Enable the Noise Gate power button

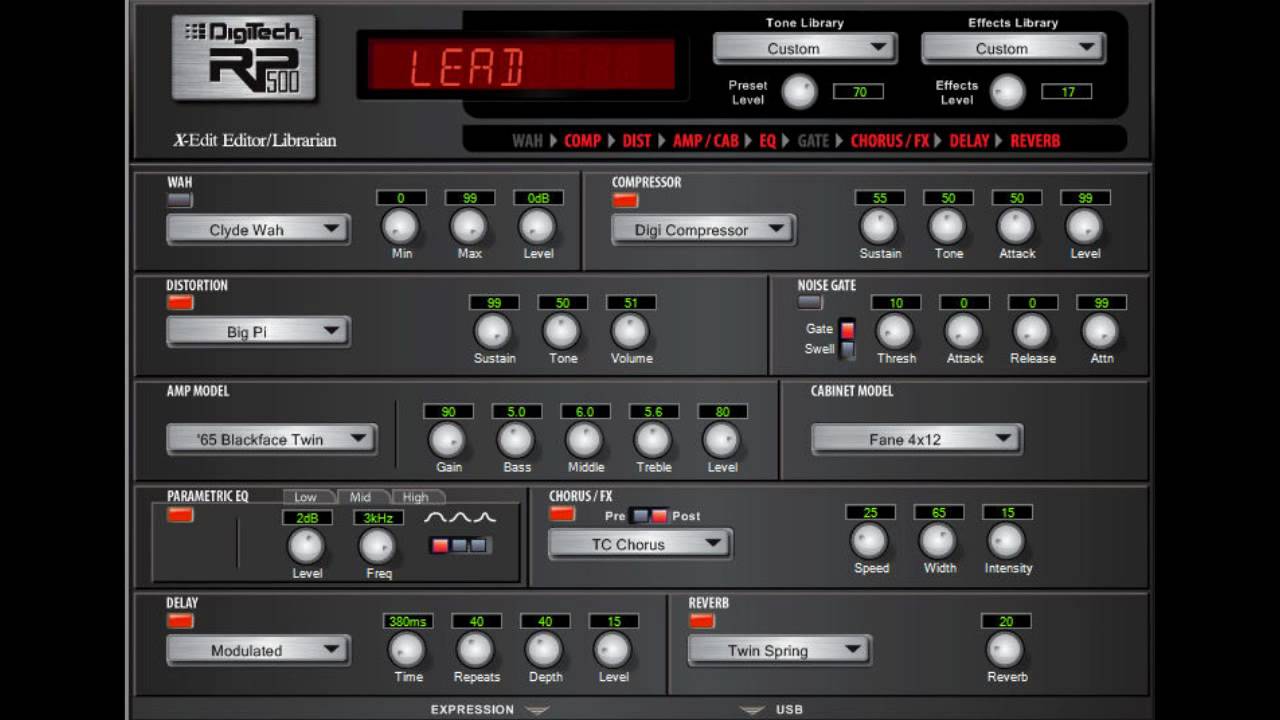tap(810, 302)
